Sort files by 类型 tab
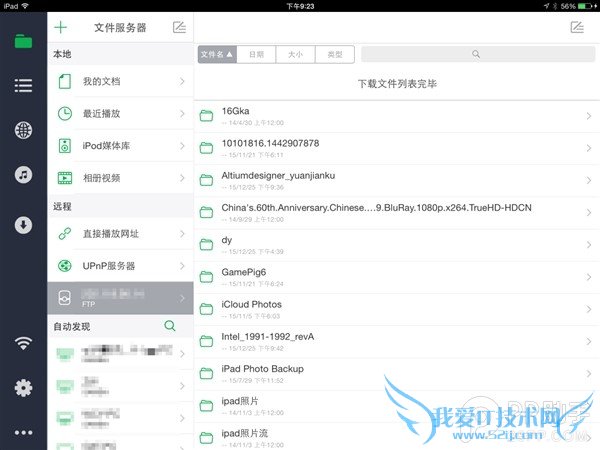This screenshot has width=600, height=450. coord(335,54)
